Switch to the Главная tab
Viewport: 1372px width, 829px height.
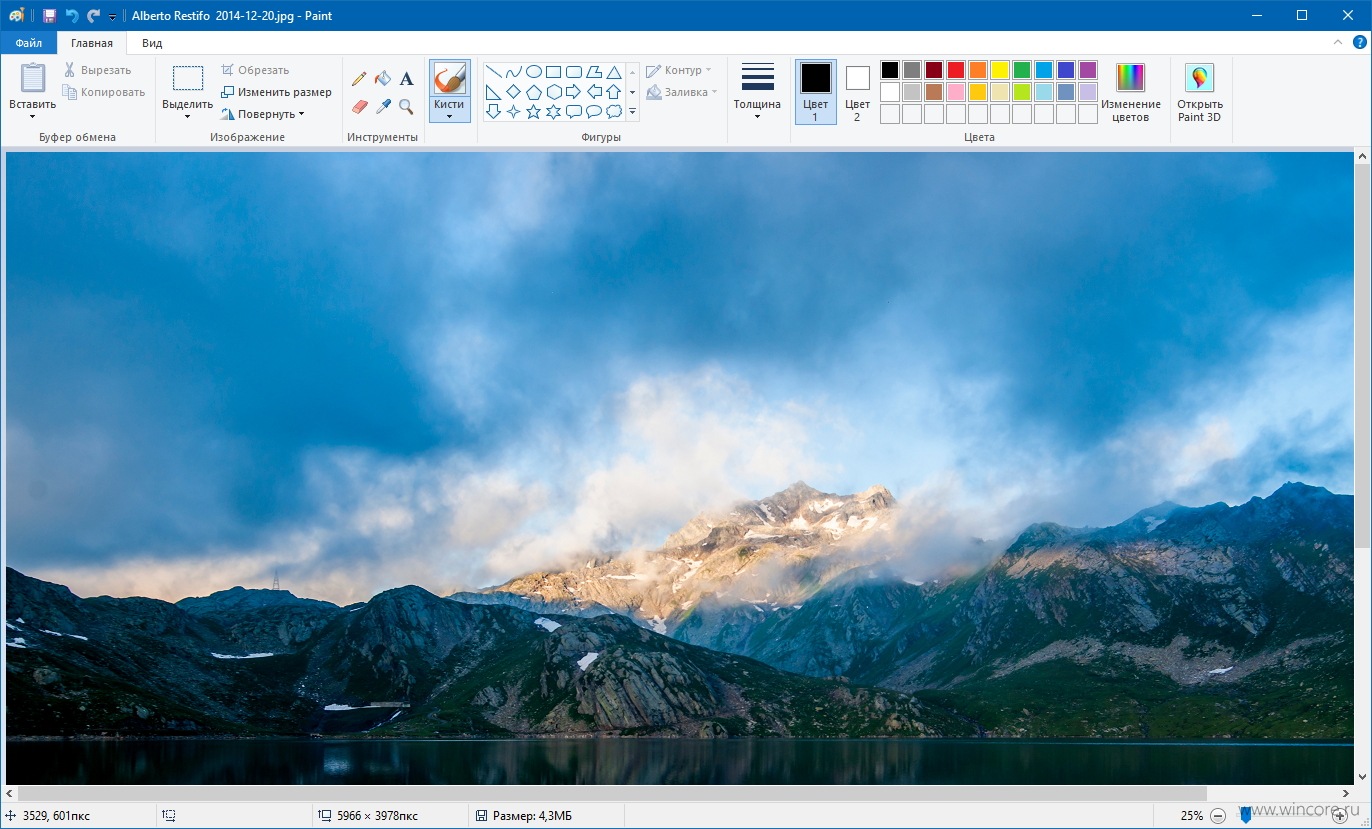(92, 43)
